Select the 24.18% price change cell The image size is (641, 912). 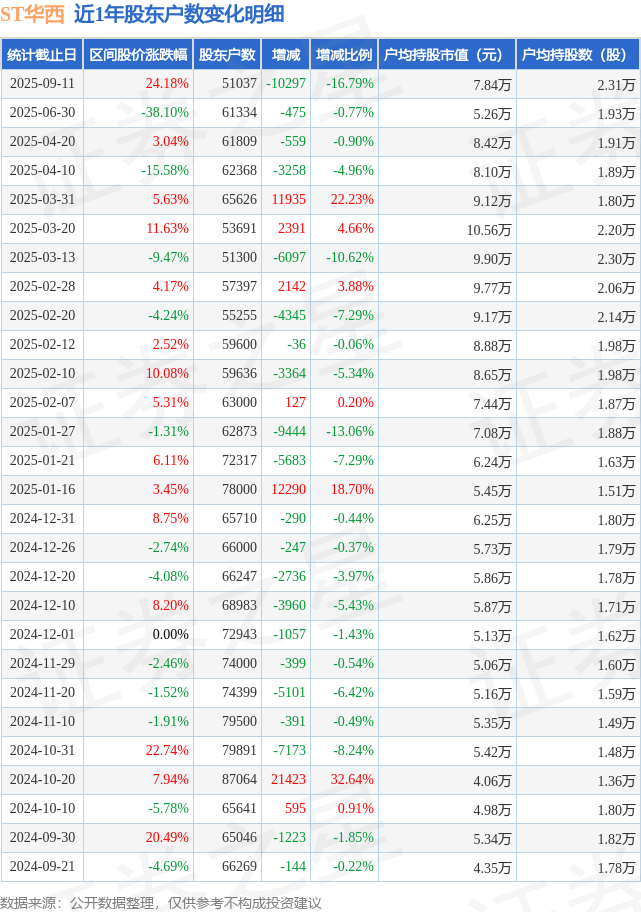coord(167,84)
